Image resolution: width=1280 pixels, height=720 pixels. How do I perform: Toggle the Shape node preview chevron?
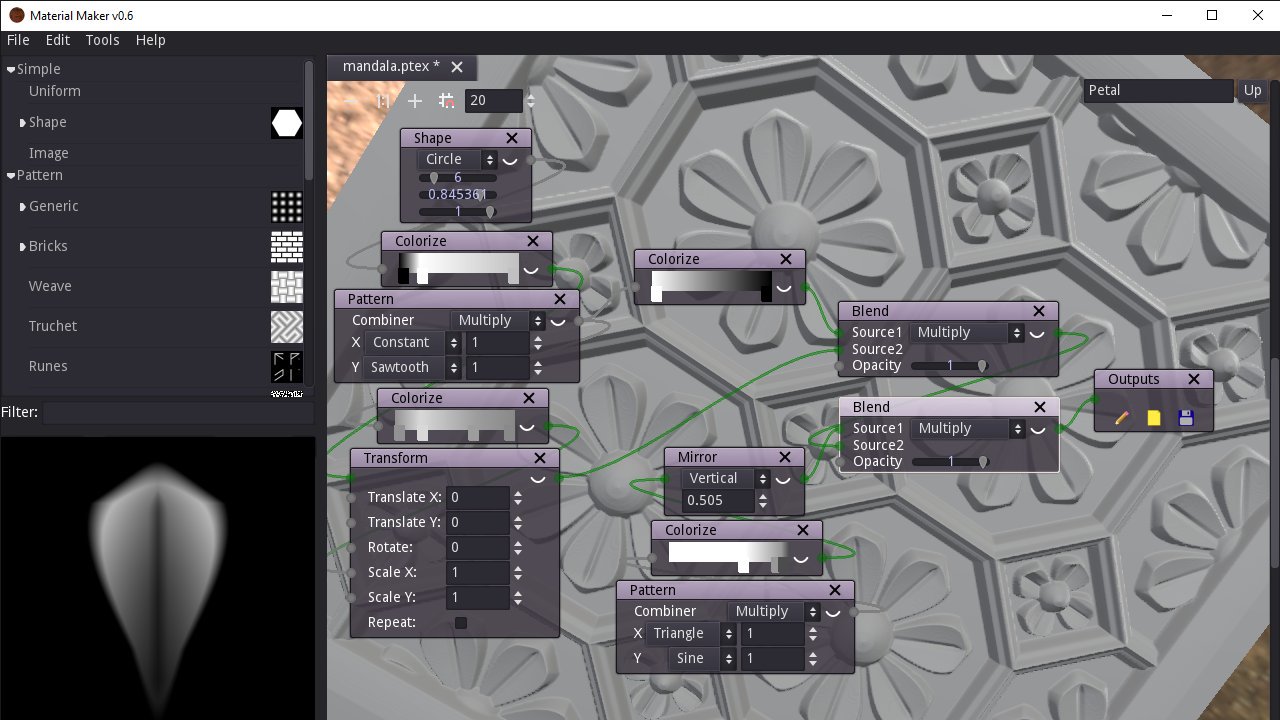510,160
